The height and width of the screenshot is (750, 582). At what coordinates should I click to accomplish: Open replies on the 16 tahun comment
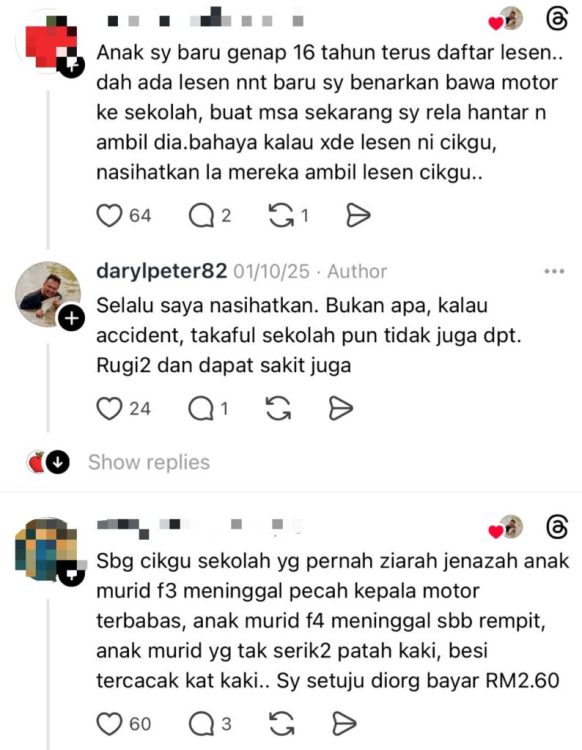(x=201, y=216)
